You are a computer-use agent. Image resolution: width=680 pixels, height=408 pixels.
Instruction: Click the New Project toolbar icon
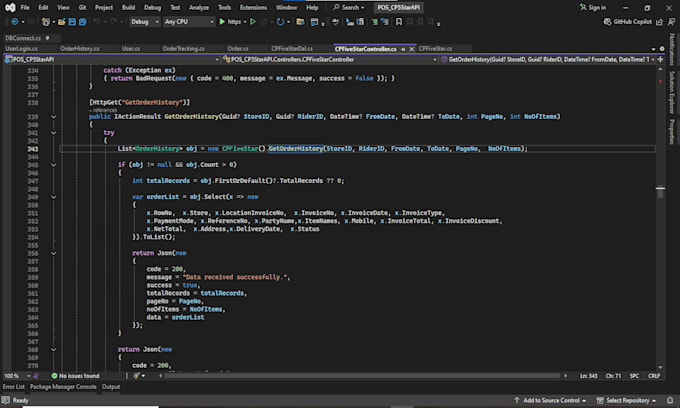(x=46, y=22)
